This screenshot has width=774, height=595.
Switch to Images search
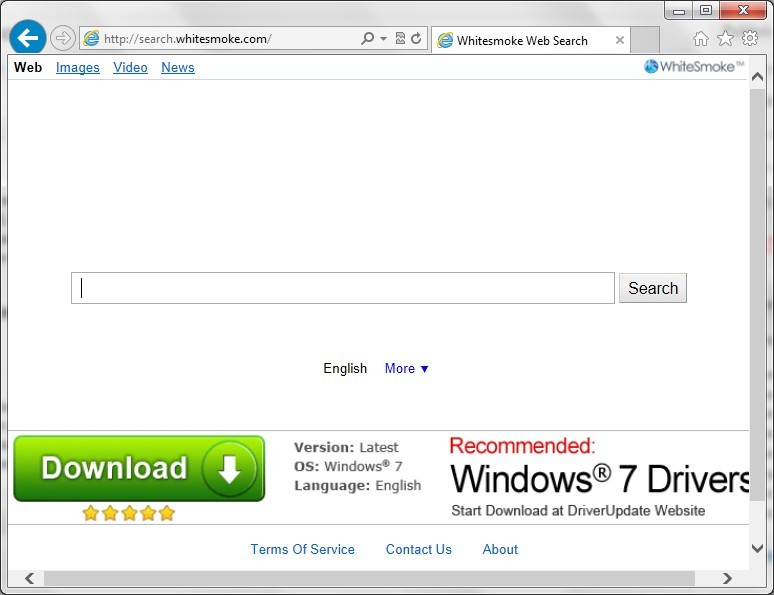[x=77, y=68]
